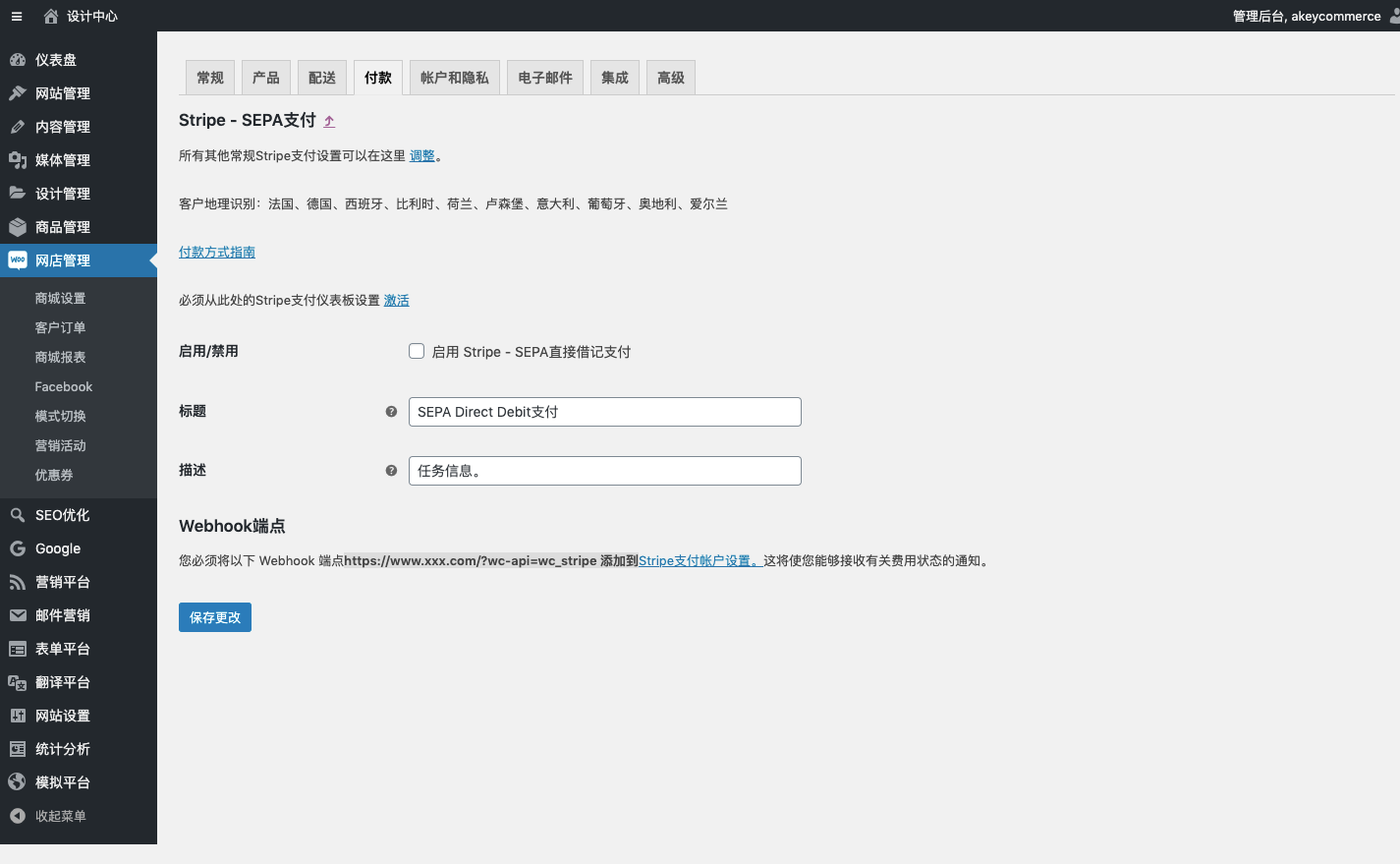Click the 标题 input field
Viewport: 1400px width, 864px height.
(604, 412)
